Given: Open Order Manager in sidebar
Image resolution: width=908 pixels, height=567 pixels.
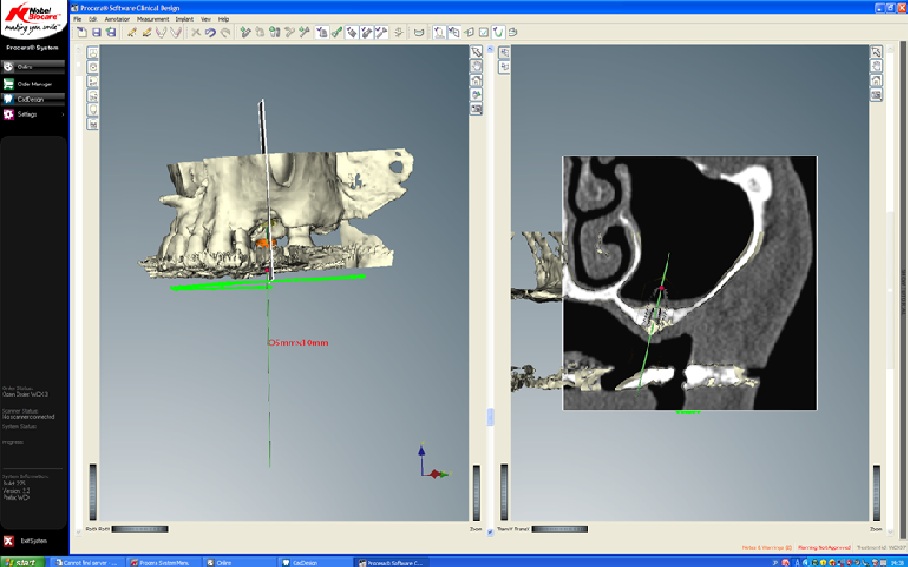Looking at the screenshot, I should pyautogui.click(x=33, y=84).
